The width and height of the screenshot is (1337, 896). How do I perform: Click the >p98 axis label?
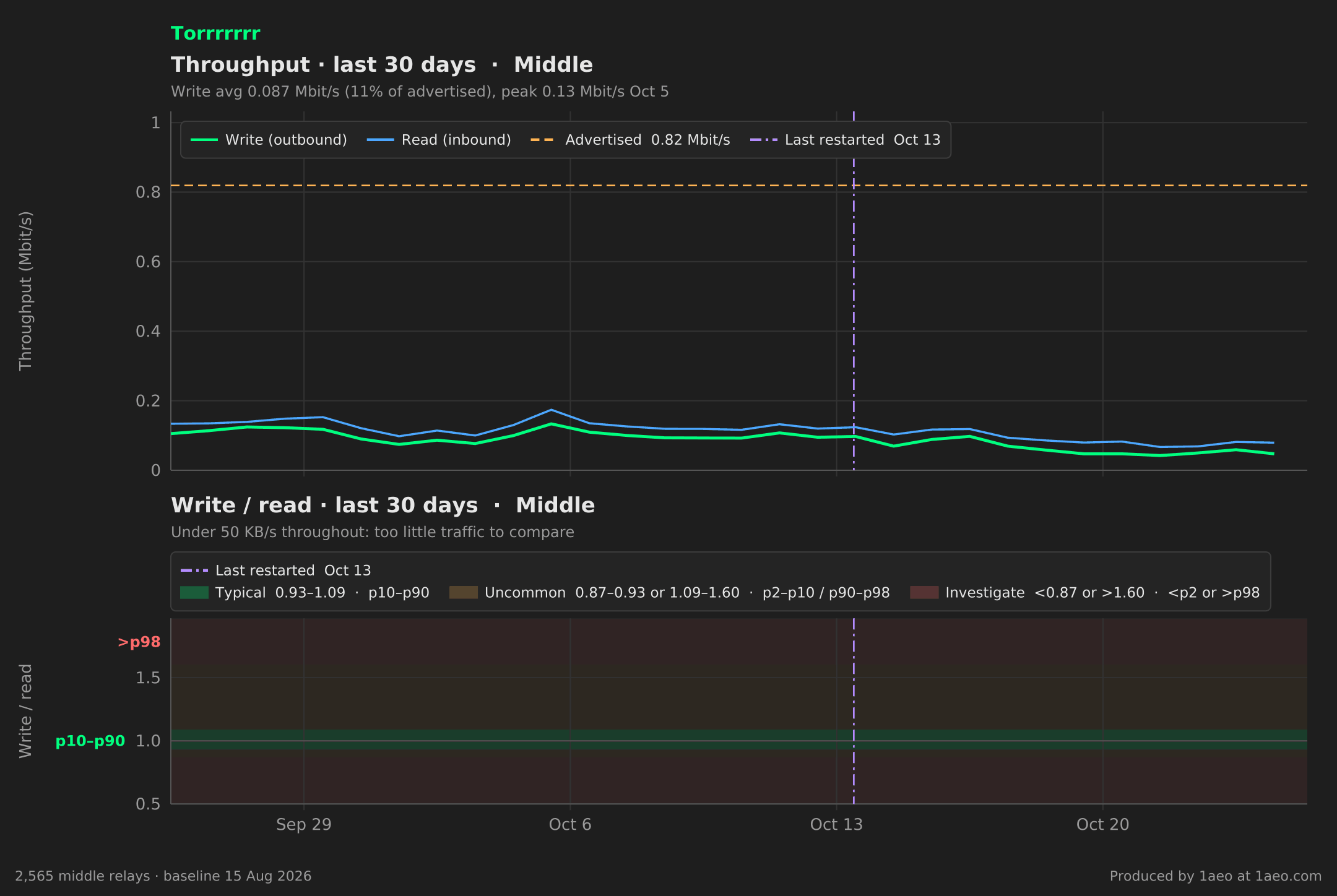click(139, 642)
